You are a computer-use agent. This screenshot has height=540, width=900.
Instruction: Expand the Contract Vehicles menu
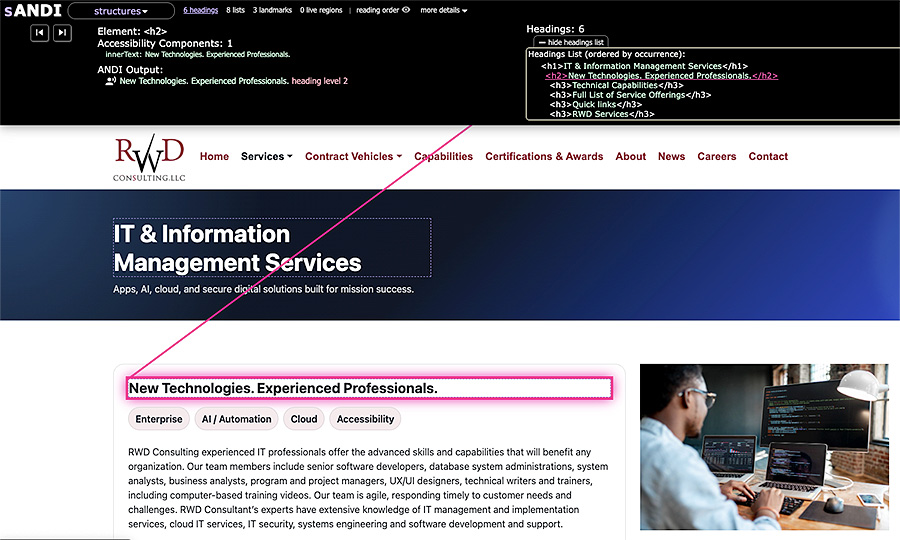click(x=354, y=157)
